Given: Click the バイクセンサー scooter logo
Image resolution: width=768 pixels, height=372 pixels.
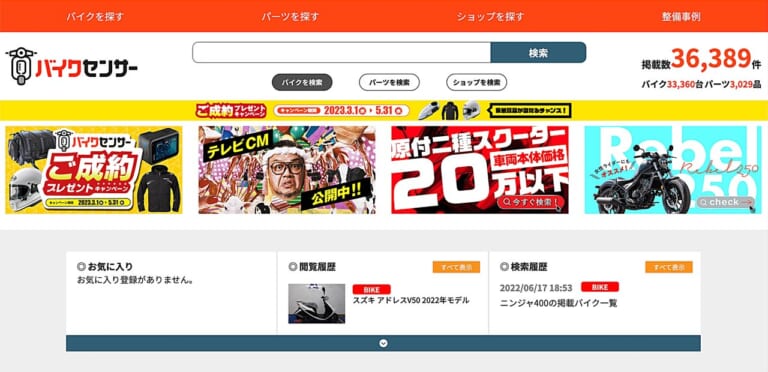Looking at the screenshot, I should 72,66.
